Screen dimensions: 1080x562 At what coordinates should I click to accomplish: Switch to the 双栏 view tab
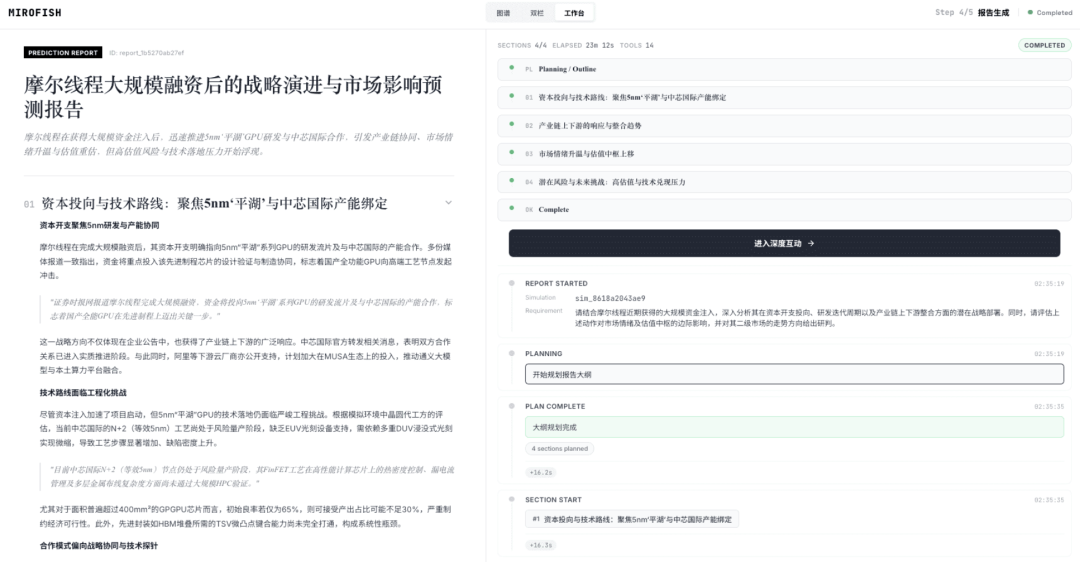537,13
